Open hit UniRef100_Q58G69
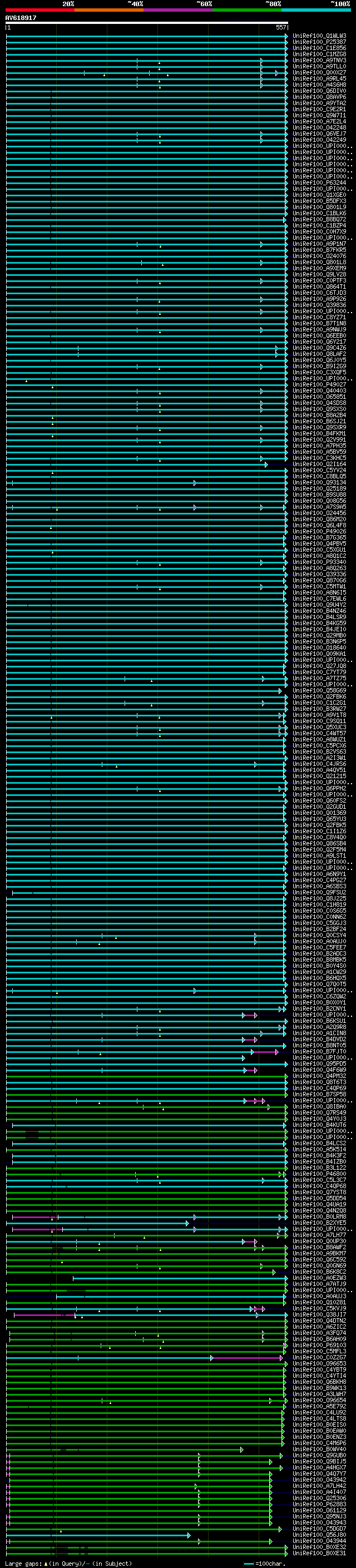The image size is (356, 1568). [x=319, y=691]
